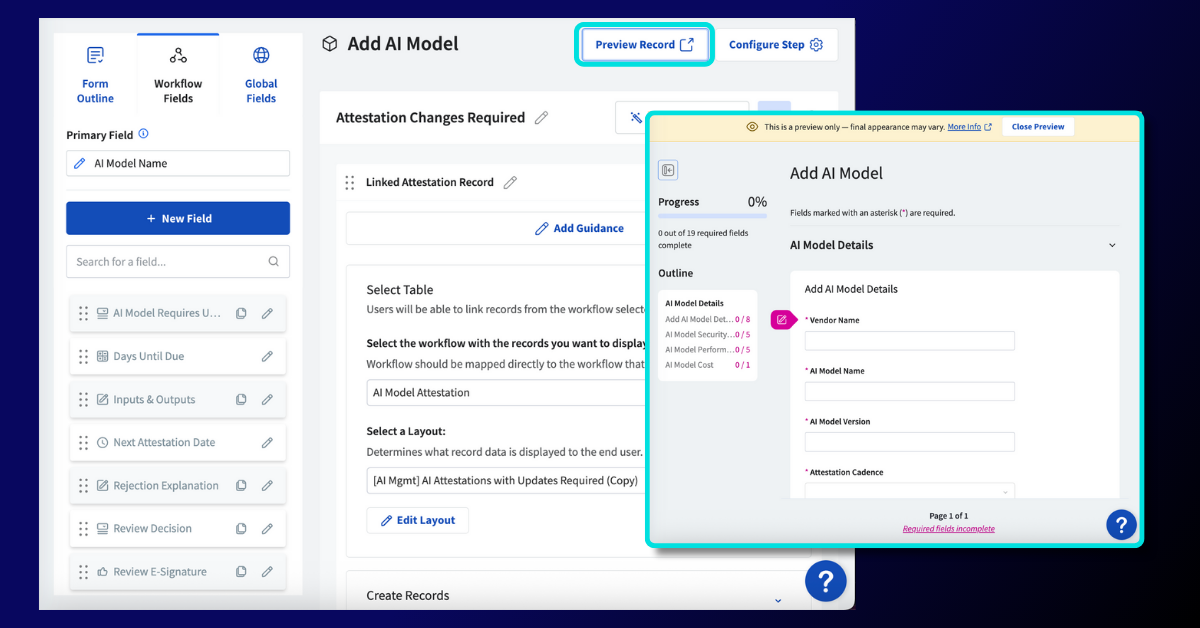Click the drag handle for Linked Attestation Record
The height and width of the screenshot is (628, 1200).
click(349, 182)
